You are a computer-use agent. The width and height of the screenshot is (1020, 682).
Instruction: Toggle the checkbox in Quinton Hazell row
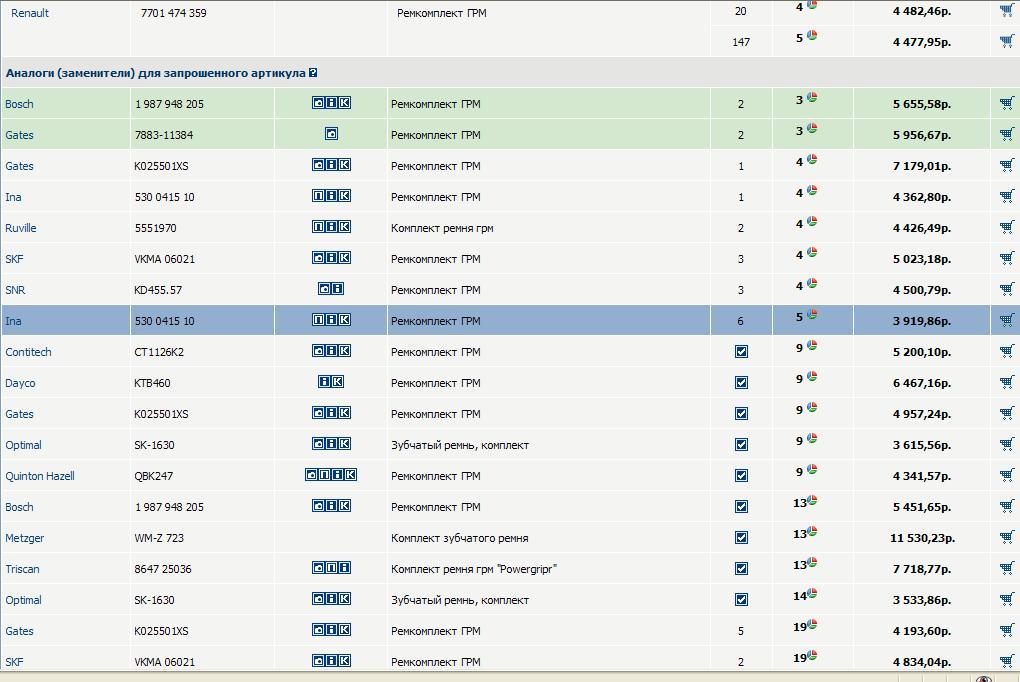[x=741, y=476]
